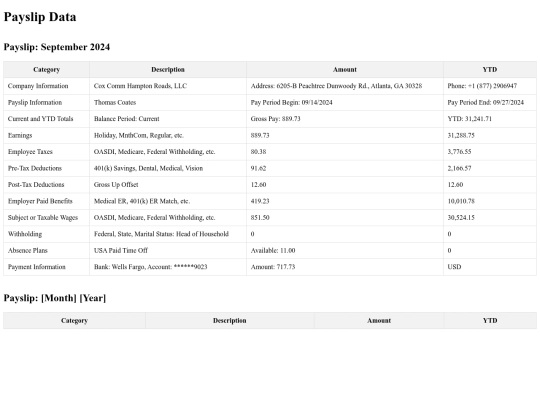Select 'Current and YTD Totals' cell
This screenshot has width=540, height=405.
[46, 119]
